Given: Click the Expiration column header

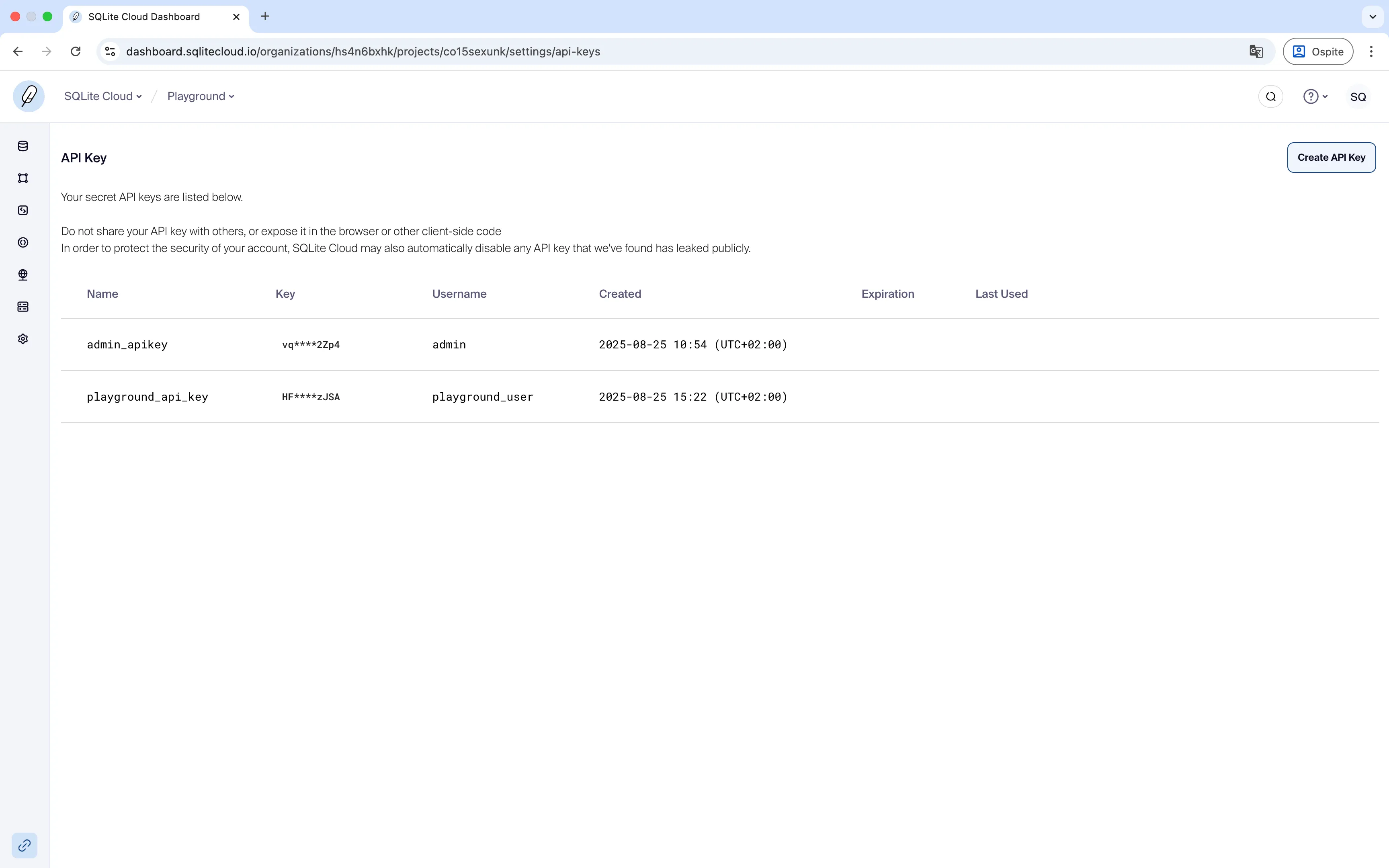Looking at the screenshot, I should coord(887,294).
